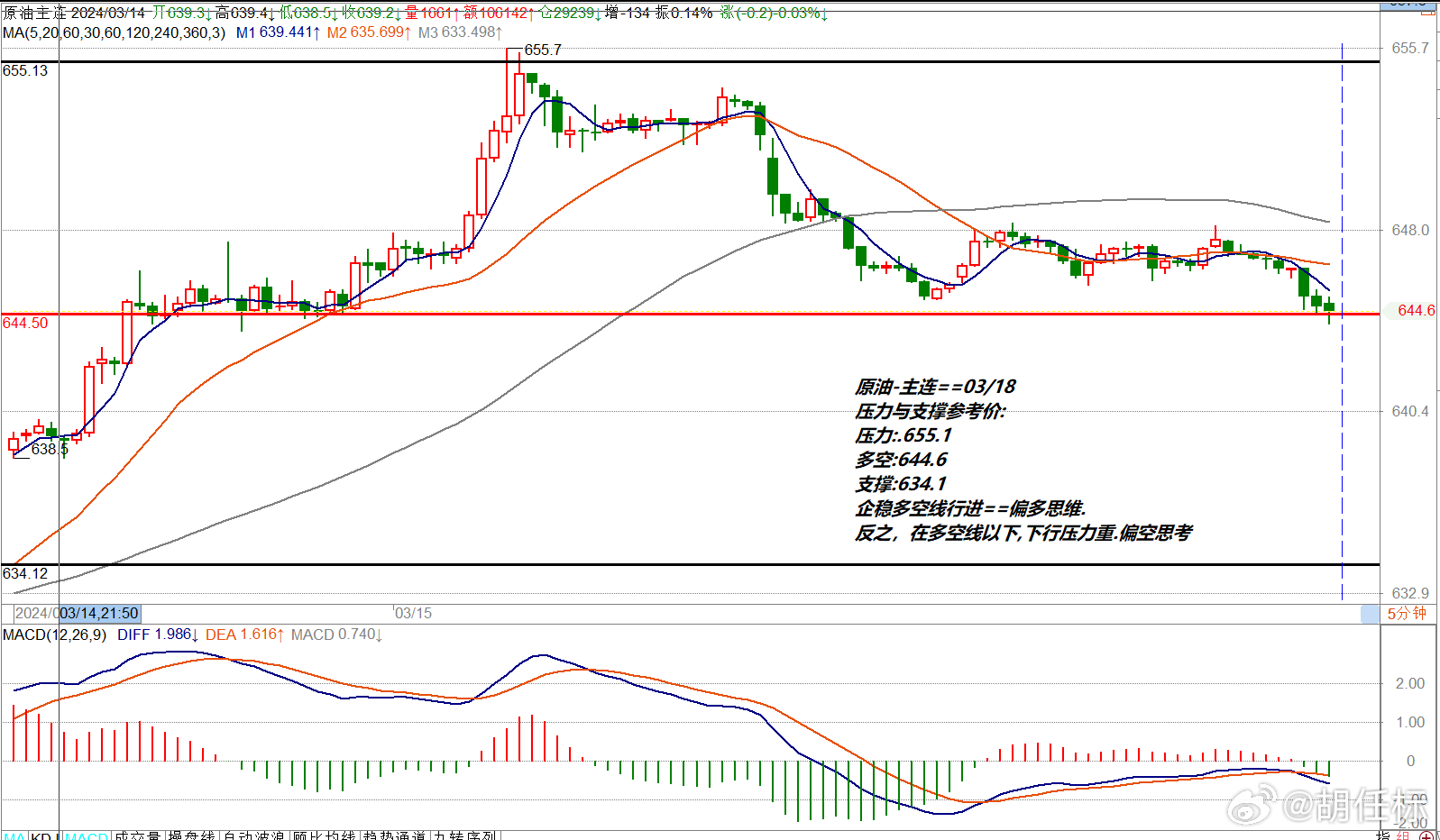The image size is (1440, 840).
Task: Open the 成交量 indicator tab
Action: (x=138, y=835)
